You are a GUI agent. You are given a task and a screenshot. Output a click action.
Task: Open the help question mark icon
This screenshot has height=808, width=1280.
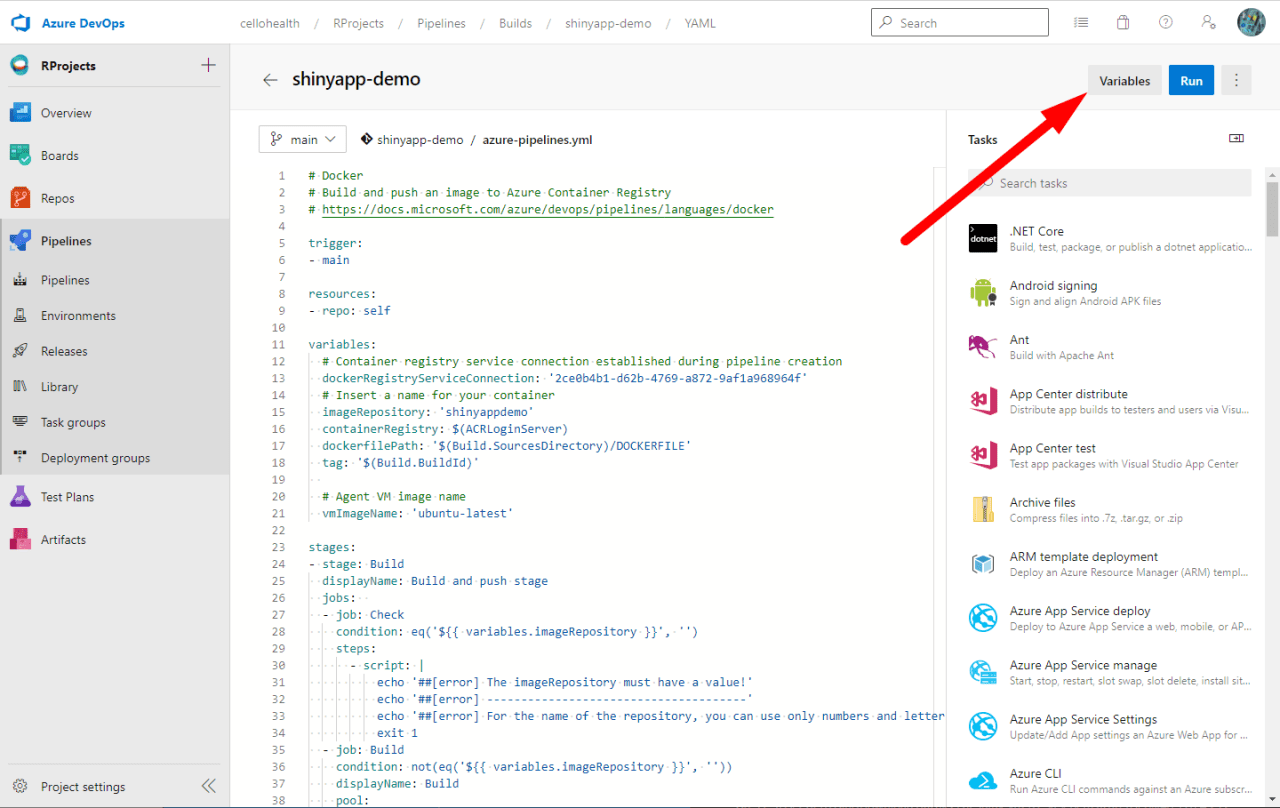coord(1165,21)
